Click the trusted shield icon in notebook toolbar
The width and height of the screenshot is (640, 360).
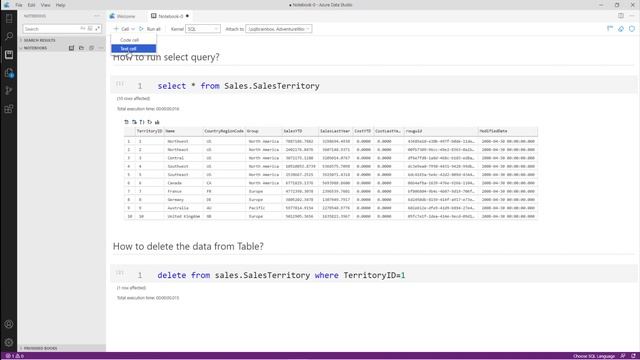[632, 29]
